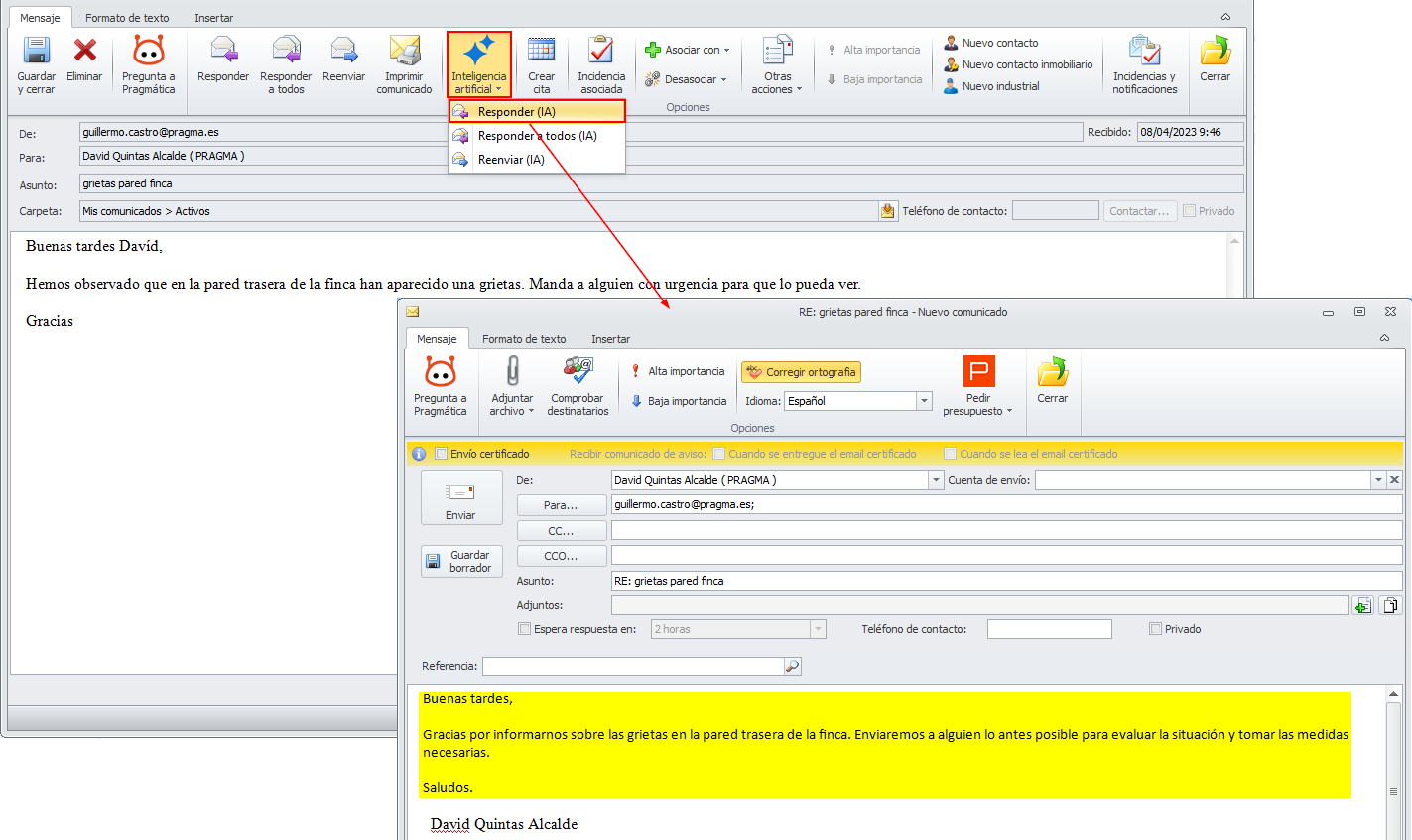Click the CCO… button
The image size is (1412, 840).
[x=561, y=556]
